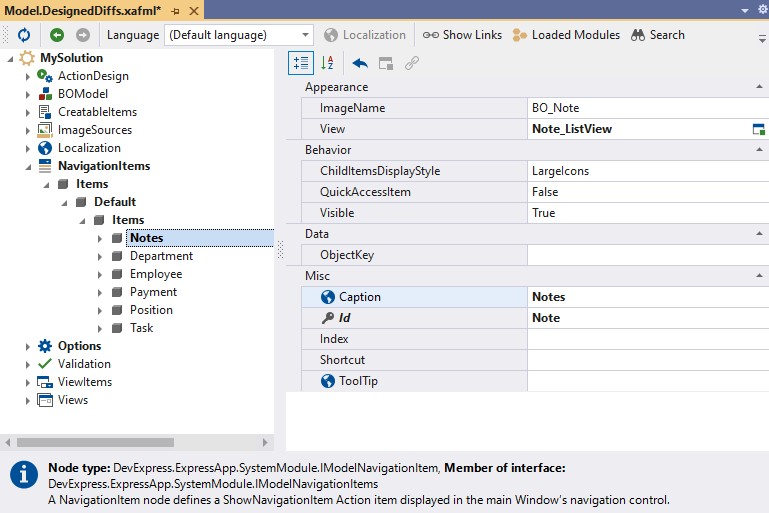Viewport: 769px width, 513px height.
Task: Click the CreatableItems document icon
Action: tap(45, 112)
